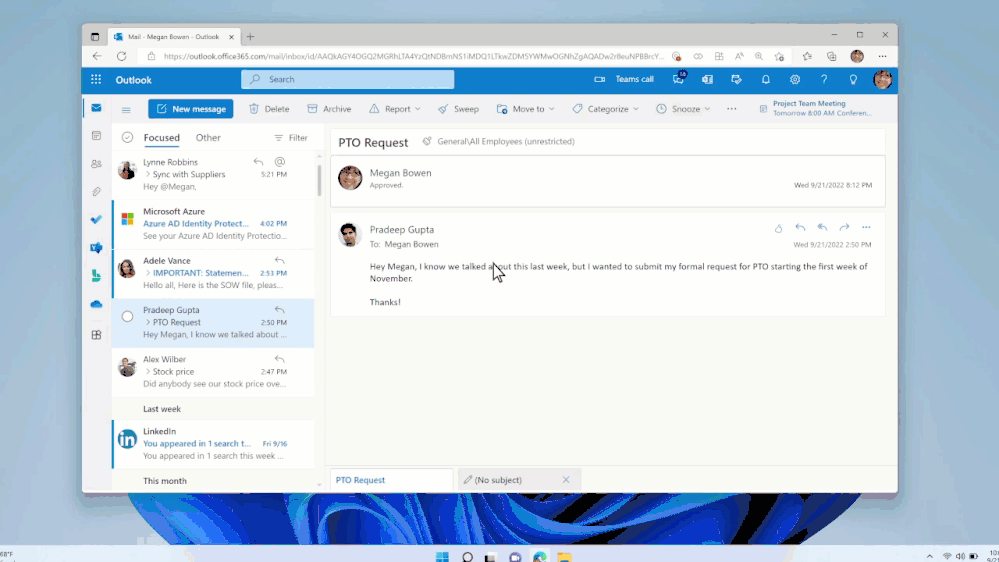Expand the Report dropdown arrow
The height and width of the screenshot is (562, 999).
pyautogui.click(x=418, y=109)
